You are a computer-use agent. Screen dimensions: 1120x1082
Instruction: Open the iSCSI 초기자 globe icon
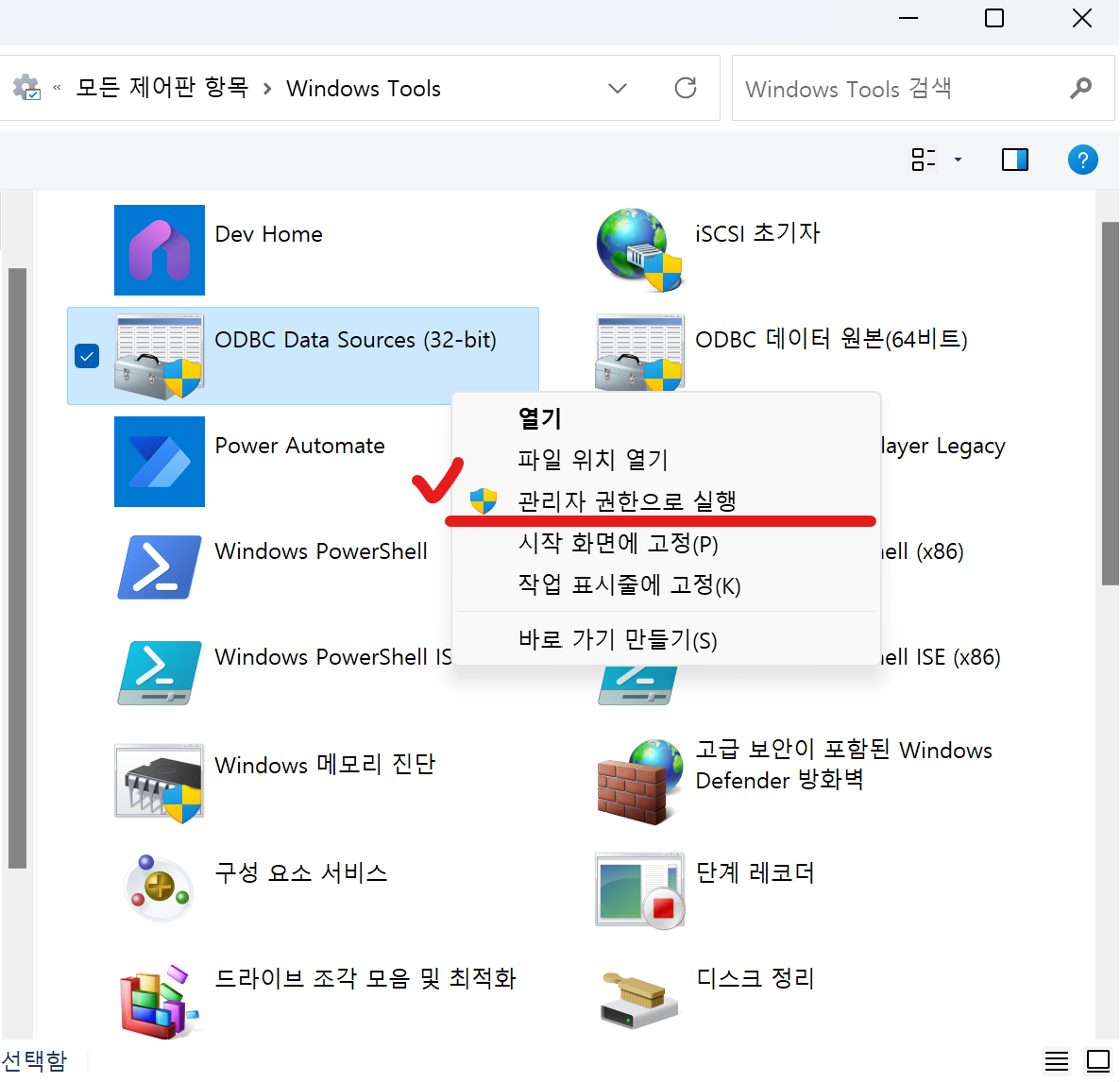pyautogui.click(x=639, y=250)
